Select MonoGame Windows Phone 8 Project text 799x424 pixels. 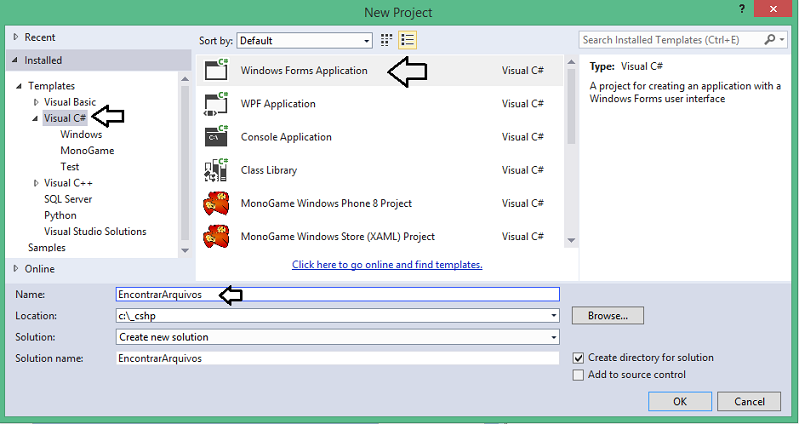click(326, 203)
